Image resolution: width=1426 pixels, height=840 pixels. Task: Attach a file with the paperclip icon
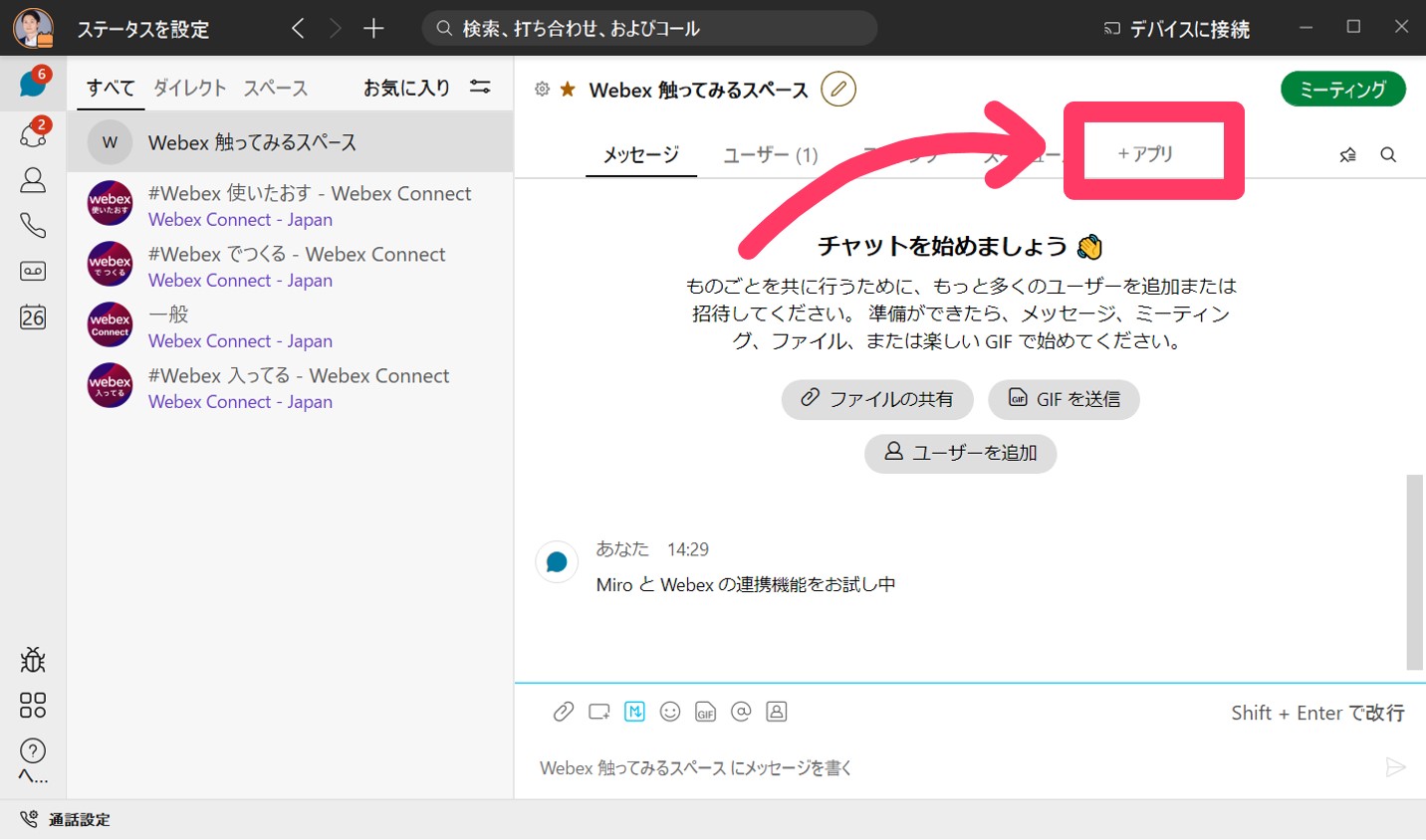pos(563,712)
